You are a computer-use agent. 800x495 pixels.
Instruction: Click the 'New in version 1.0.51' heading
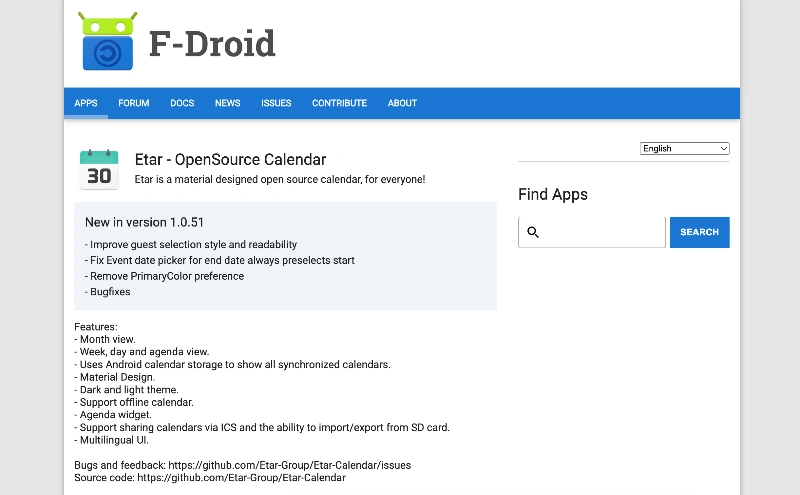(x=144, y=222)
